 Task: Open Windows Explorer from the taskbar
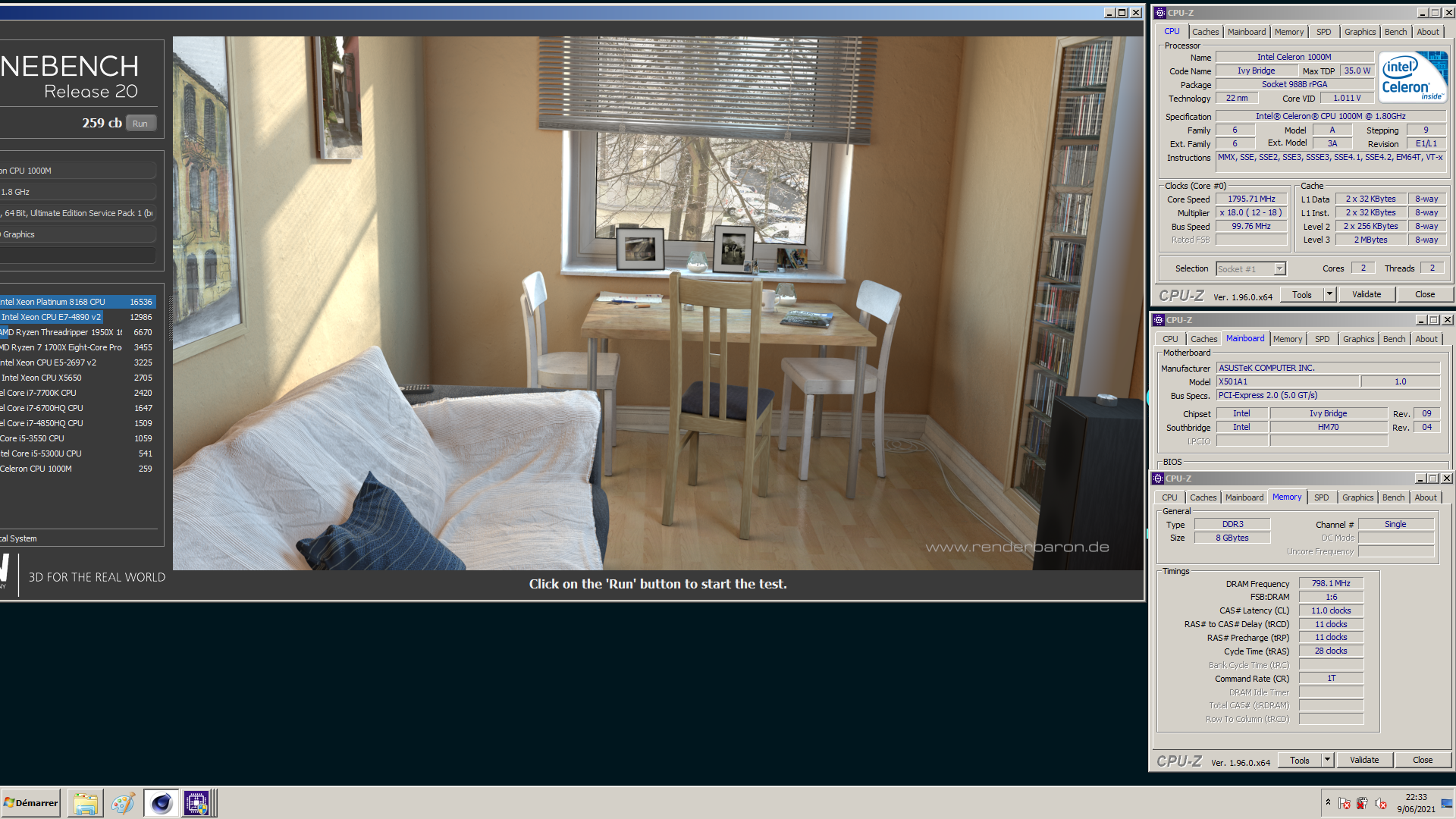pos(86,803)
